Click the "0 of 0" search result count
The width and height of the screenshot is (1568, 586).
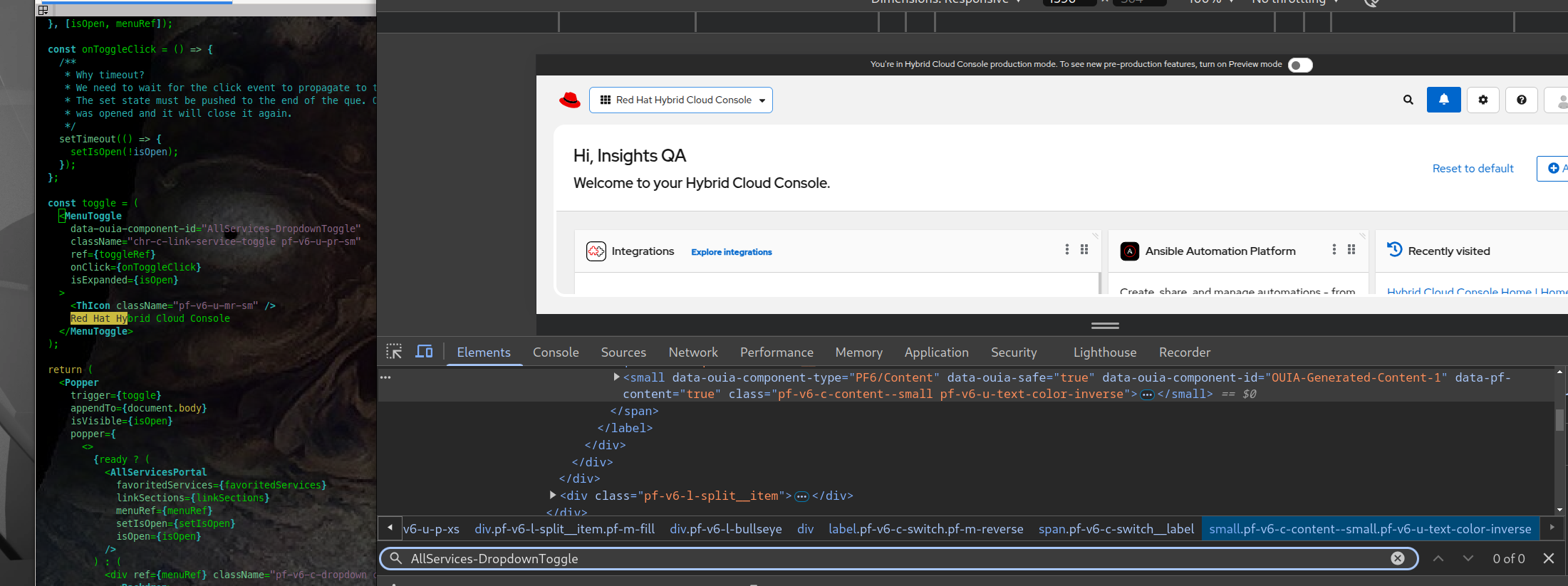(x=1509, y=558)
